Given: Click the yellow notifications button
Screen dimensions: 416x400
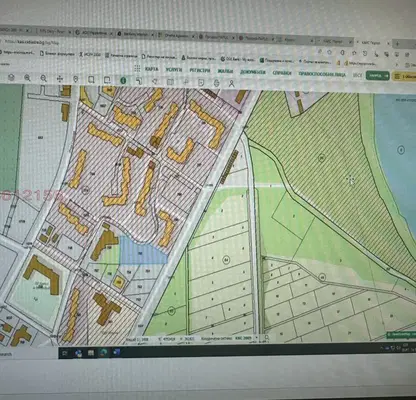Looking at the screenshot, I should pyautogui.click(x=404, y=76).
